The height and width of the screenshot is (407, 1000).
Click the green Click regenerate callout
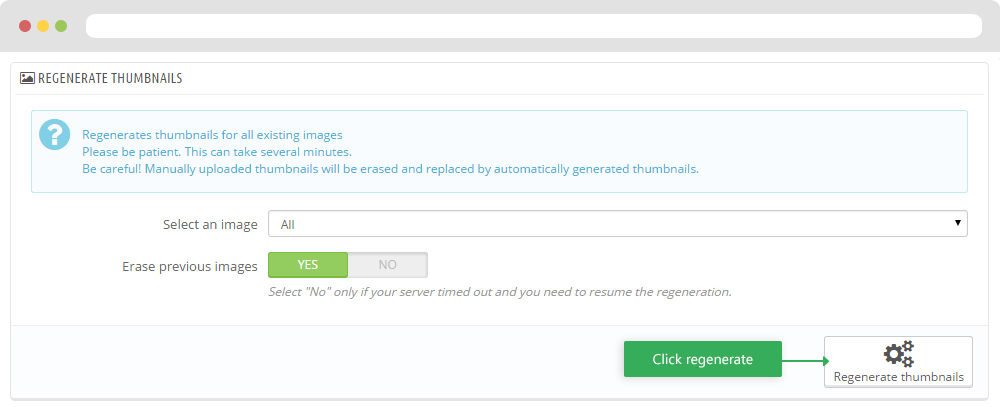702,359
